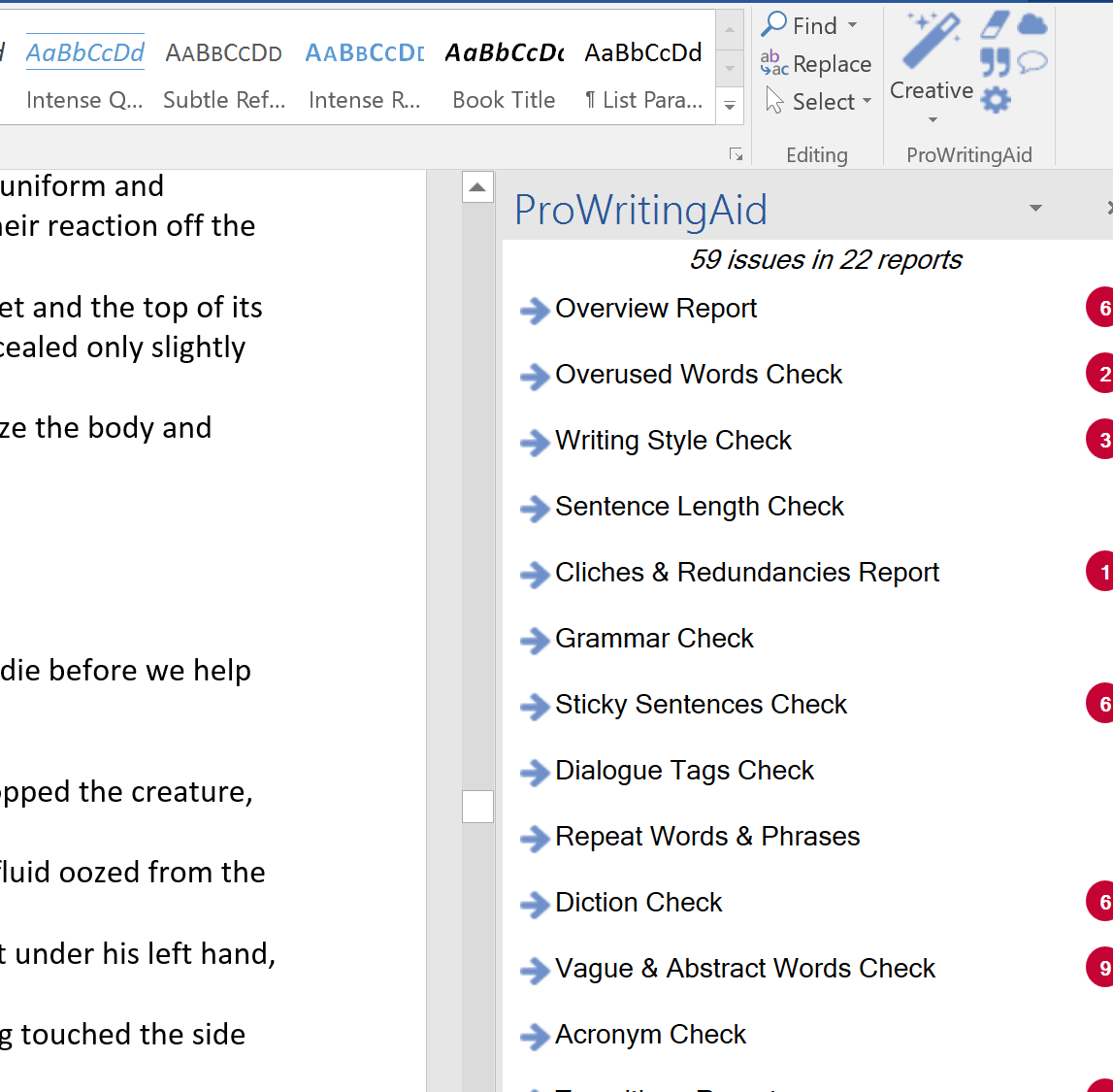Expand the Creative dropdown arrow
The width and height of the screenshot is (1113, 1092).
pos(933,119)
